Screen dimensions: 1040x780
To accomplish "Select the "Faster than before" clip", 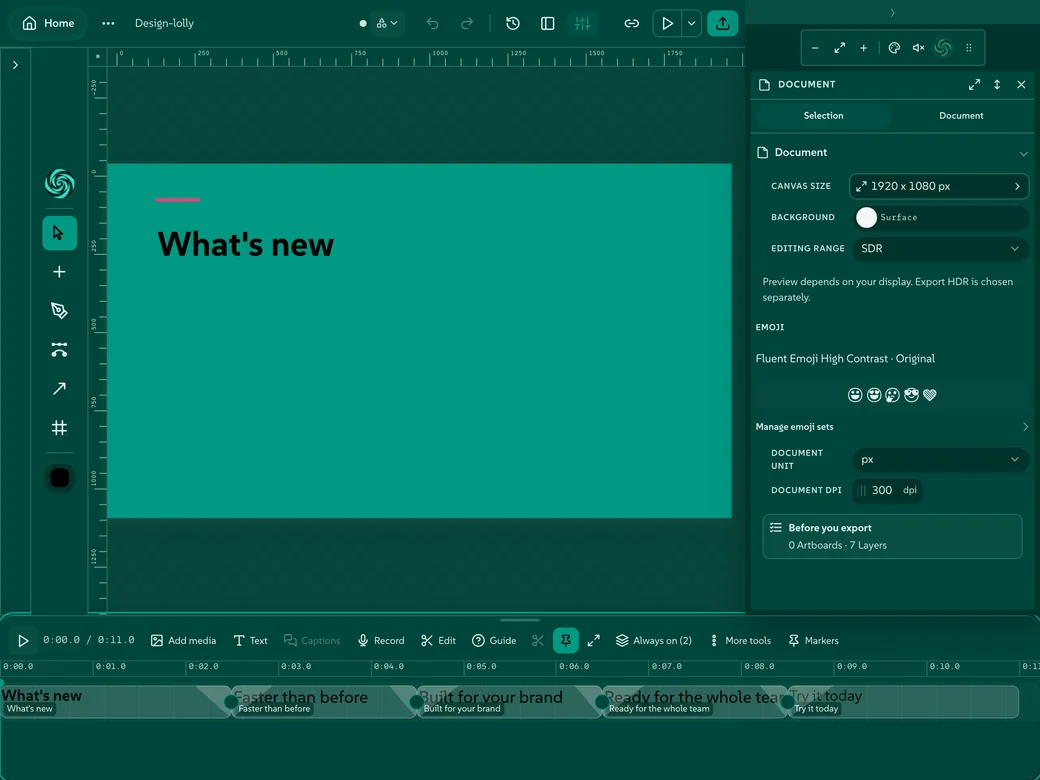I will coord(324,702).
